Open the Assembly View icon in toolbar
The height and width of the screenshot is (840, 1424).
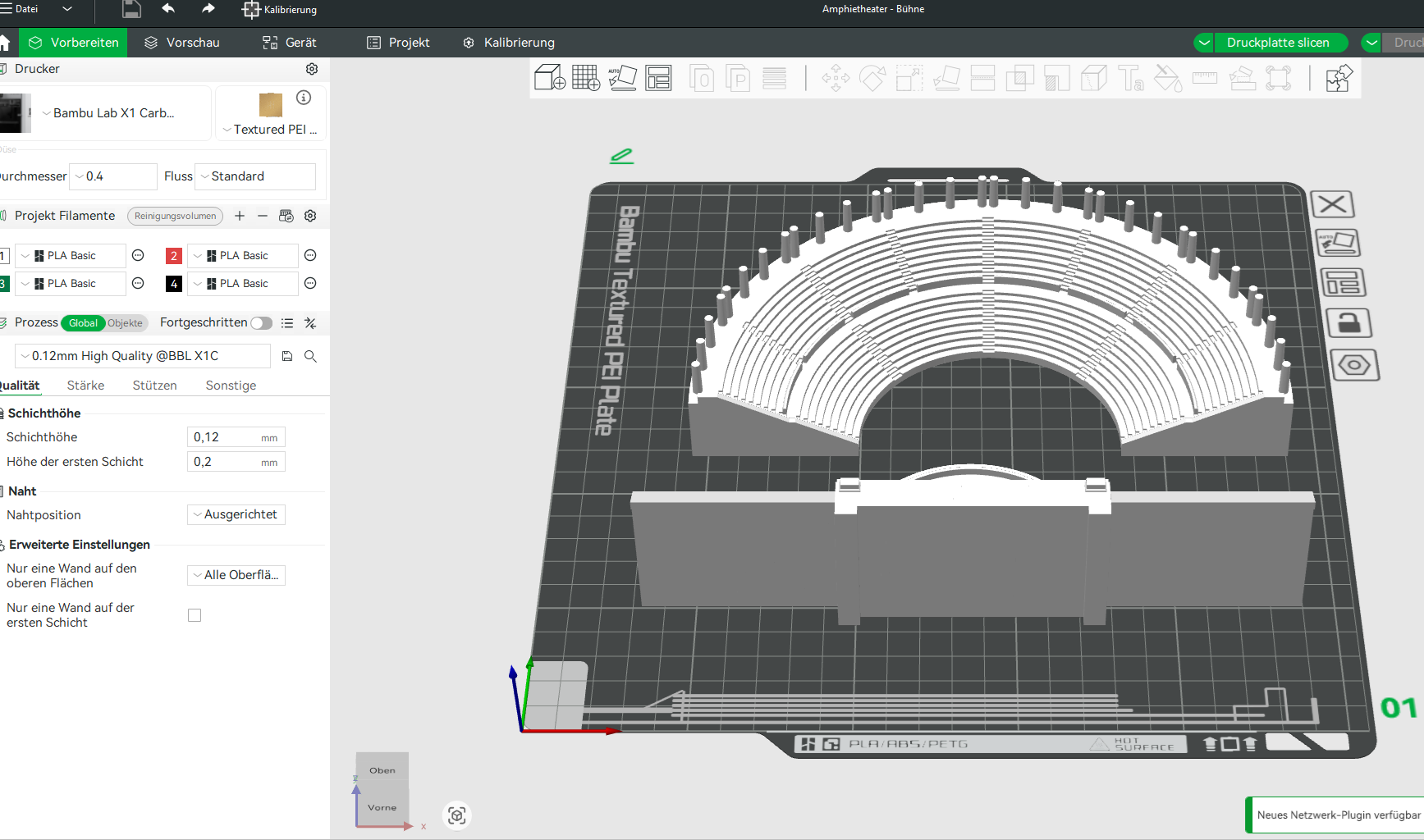pos(1338,79)
